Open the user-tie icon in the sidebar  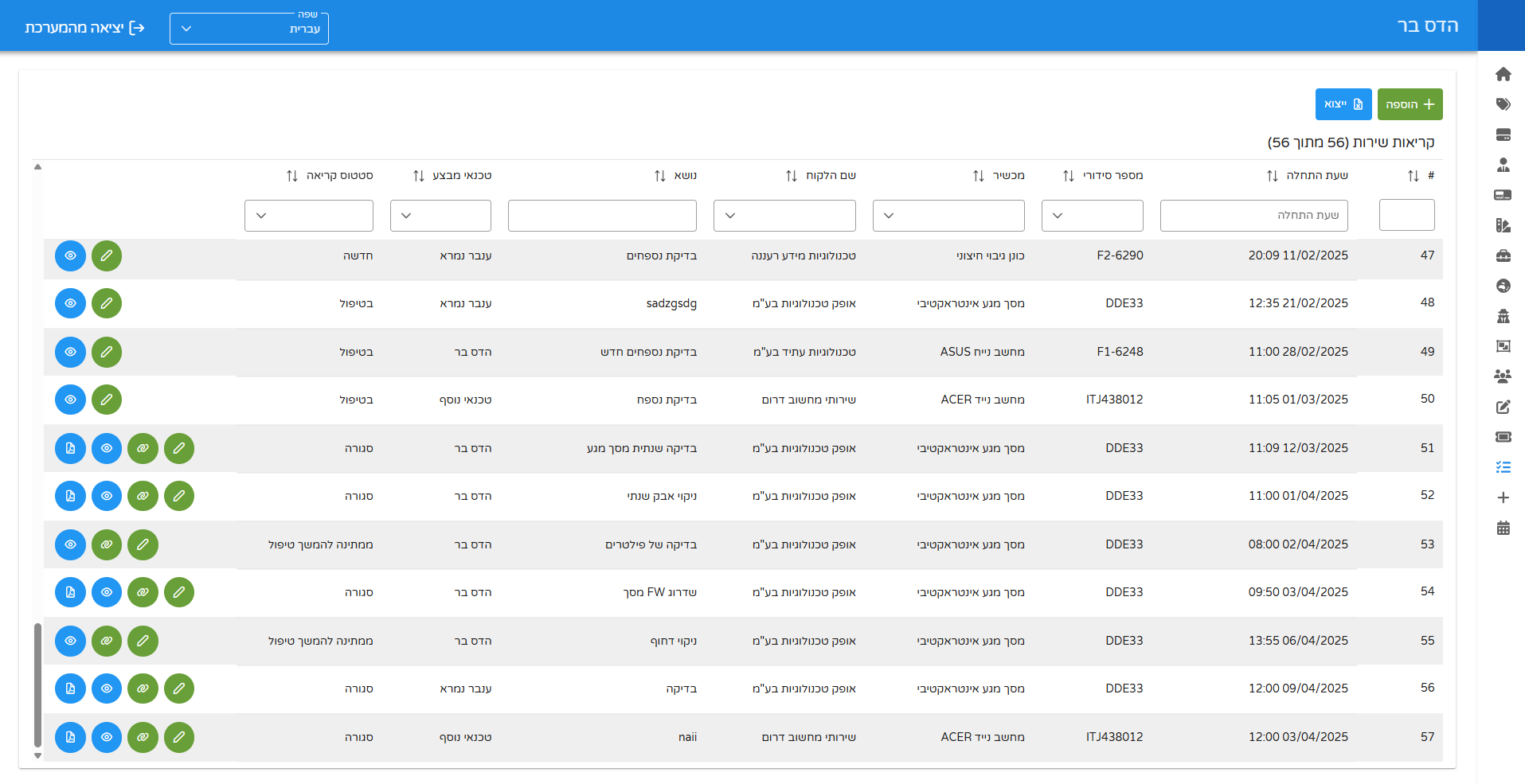click(x=1503, y=165)
